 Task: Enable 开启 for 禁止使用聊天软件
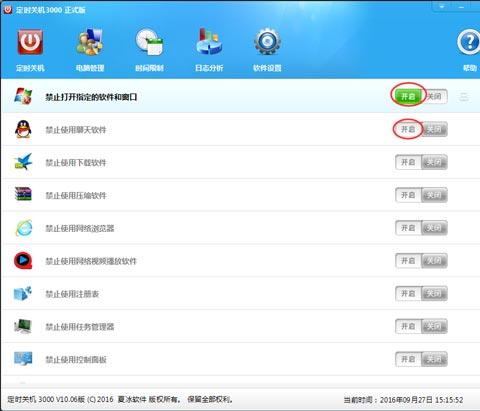[x=408, y=129]
